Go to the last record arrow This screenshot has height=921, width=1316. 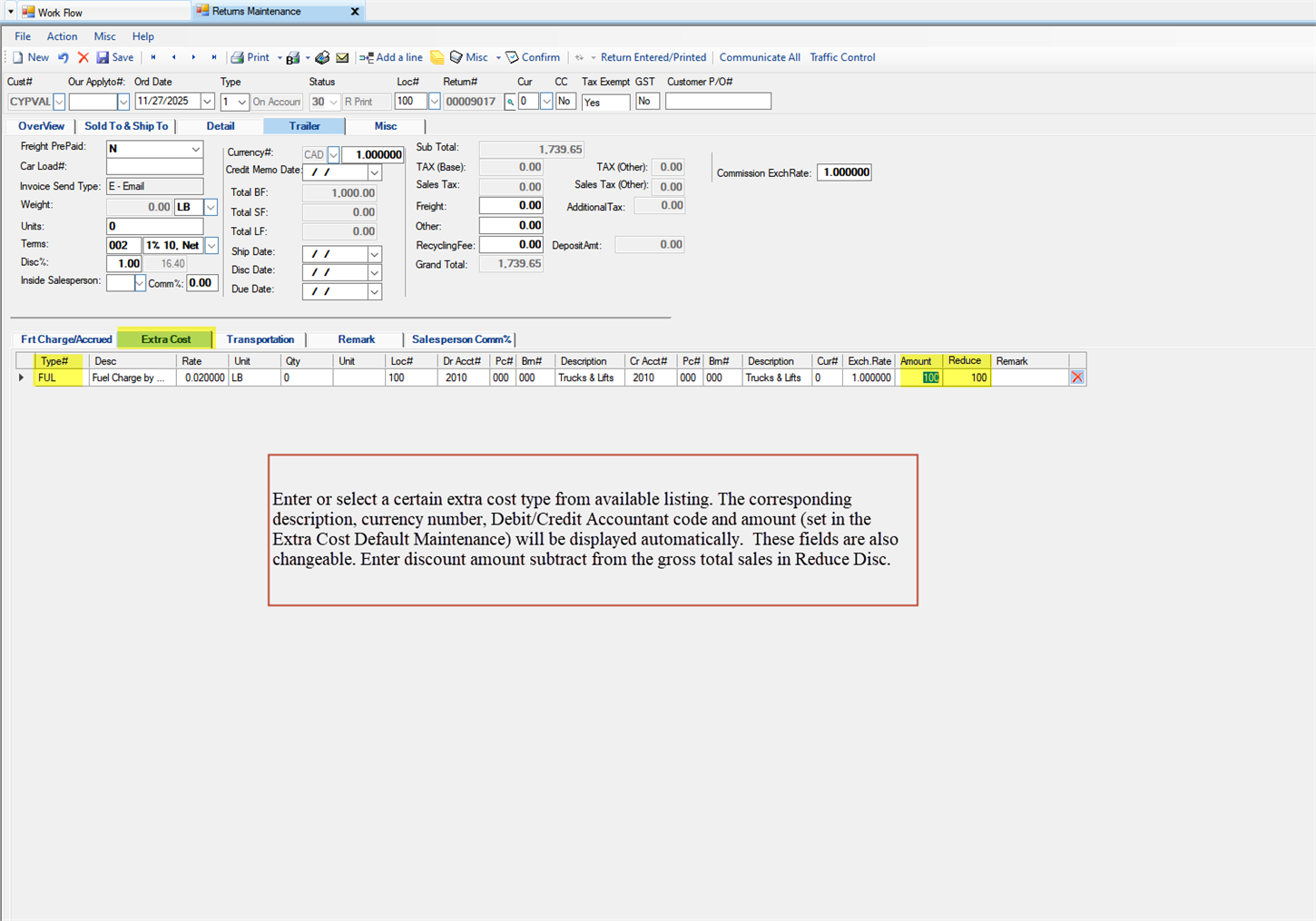pyautogui.click(x=214, y=57)
